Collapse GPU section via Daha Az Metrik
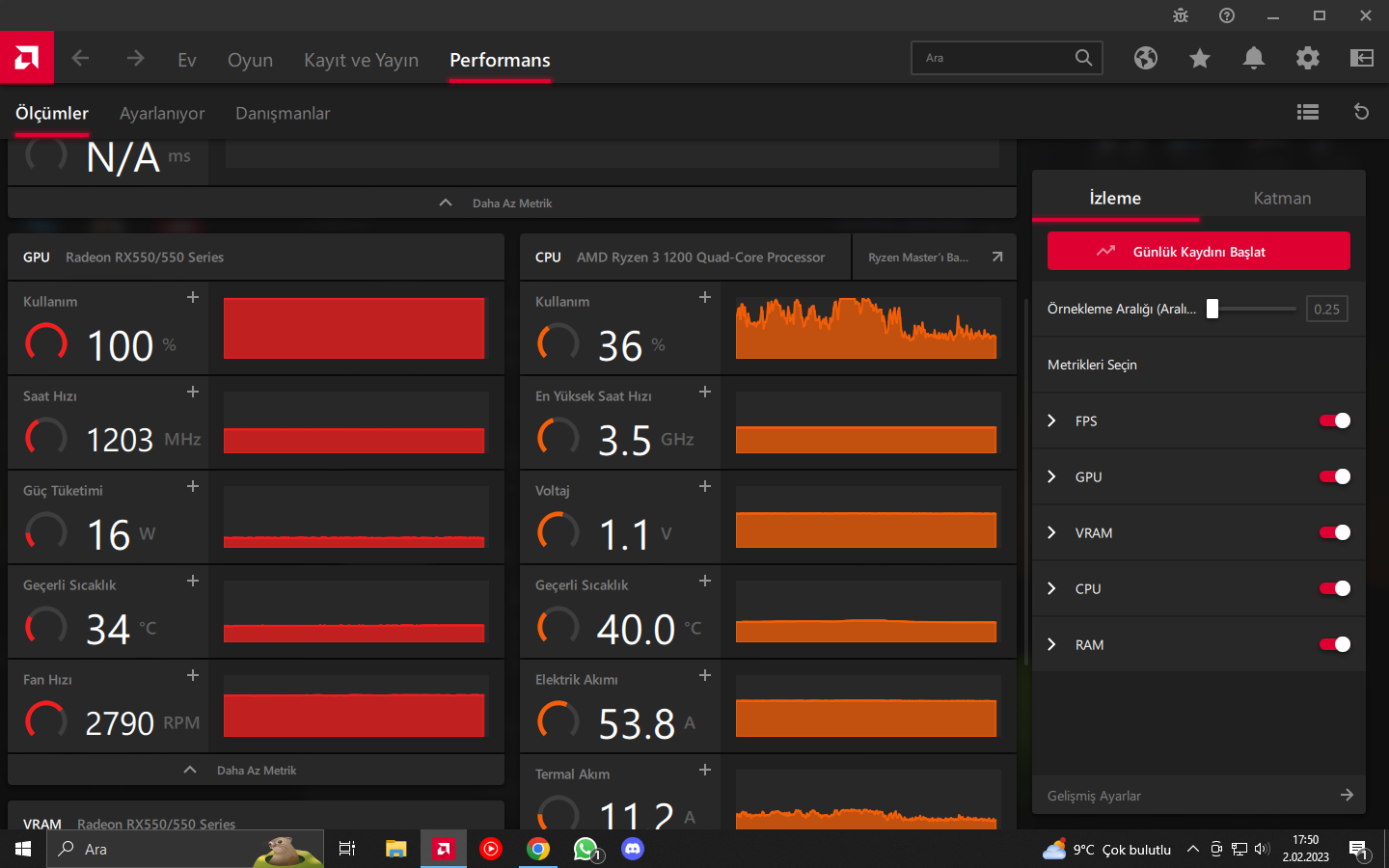This screenshot has height=868, width=1389. tap(256, 770)
